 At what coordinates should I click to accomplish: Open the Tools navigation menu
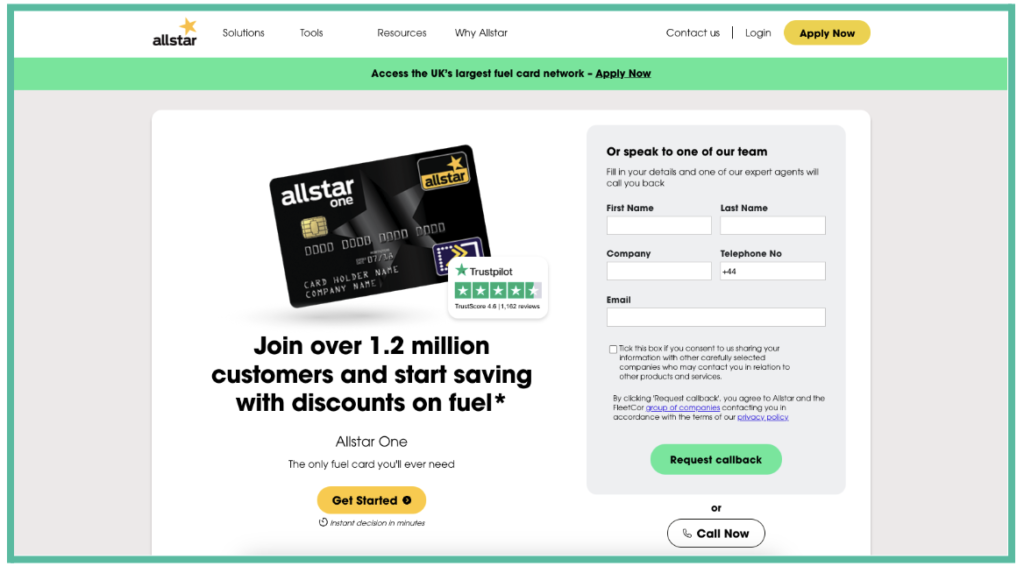pyautogui.click(x=312, y=33)
